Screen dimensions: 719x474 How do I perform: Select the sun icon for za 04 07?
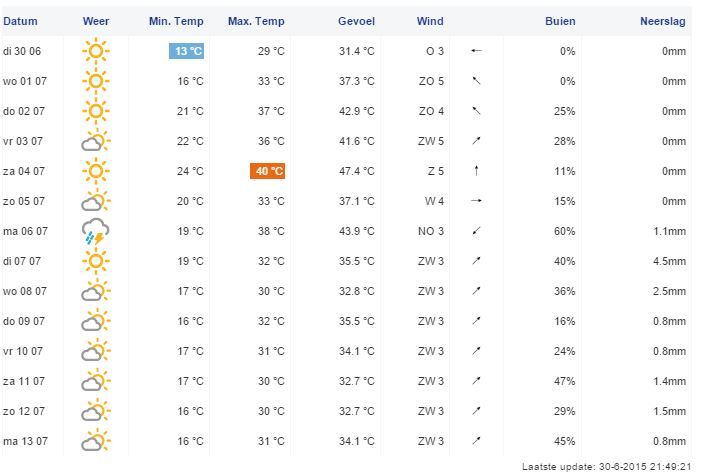coord(96,171)
